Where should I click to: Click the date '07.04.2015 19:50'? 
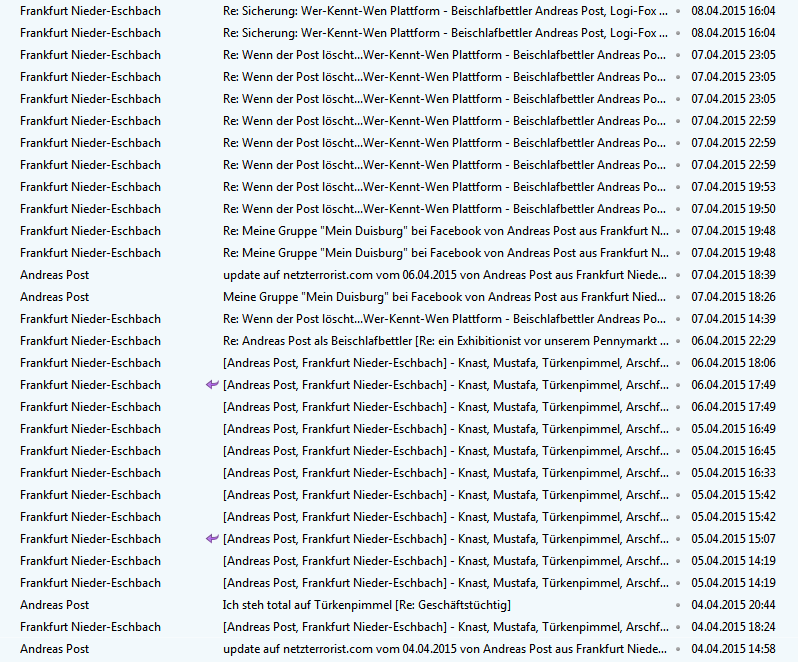pyautogui.click(x=733, y=209)
